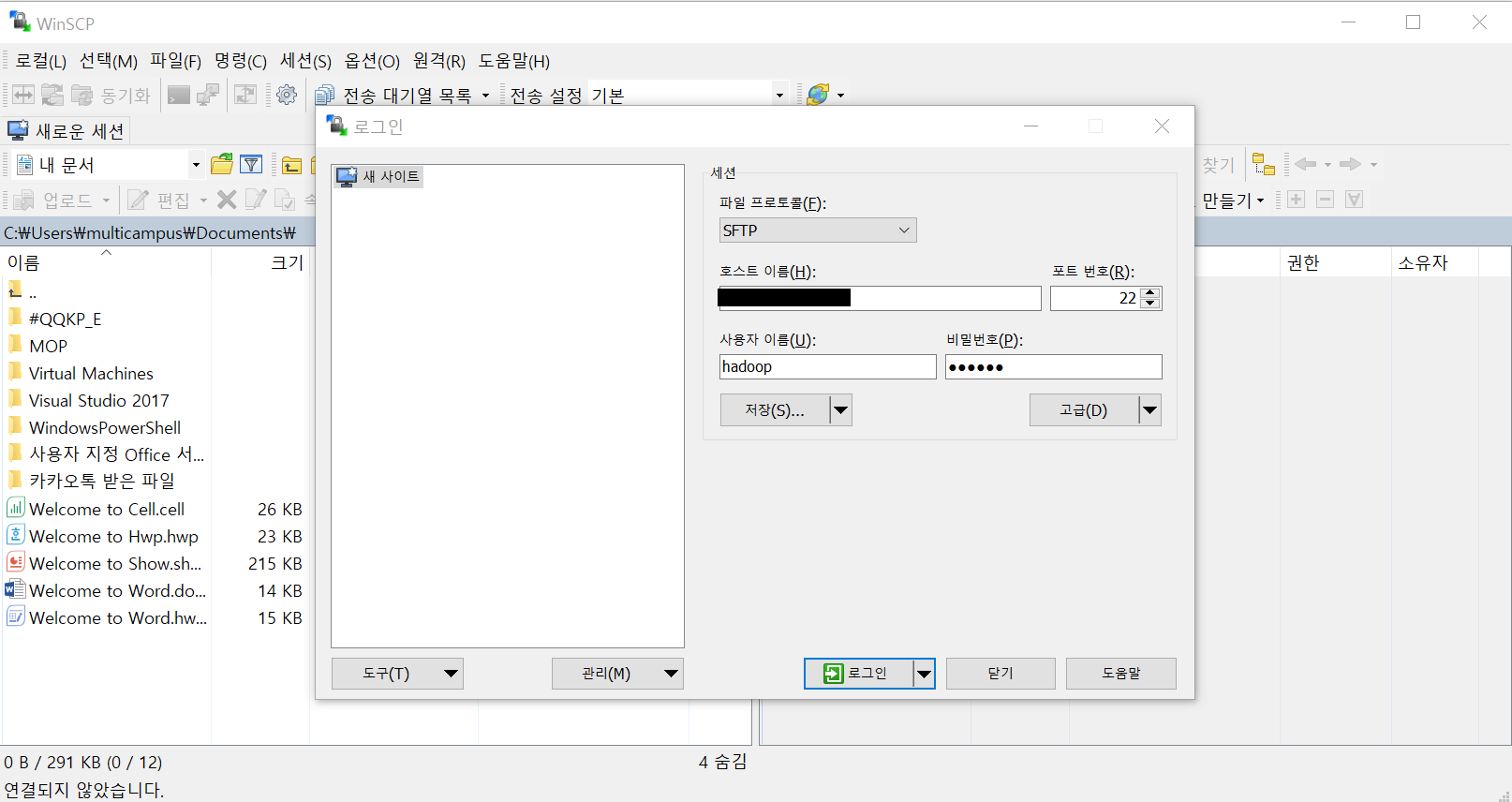1512x802 pixels.
Task: Expand the 로그인 button dropdown arrow
Action: coord(925,673)
